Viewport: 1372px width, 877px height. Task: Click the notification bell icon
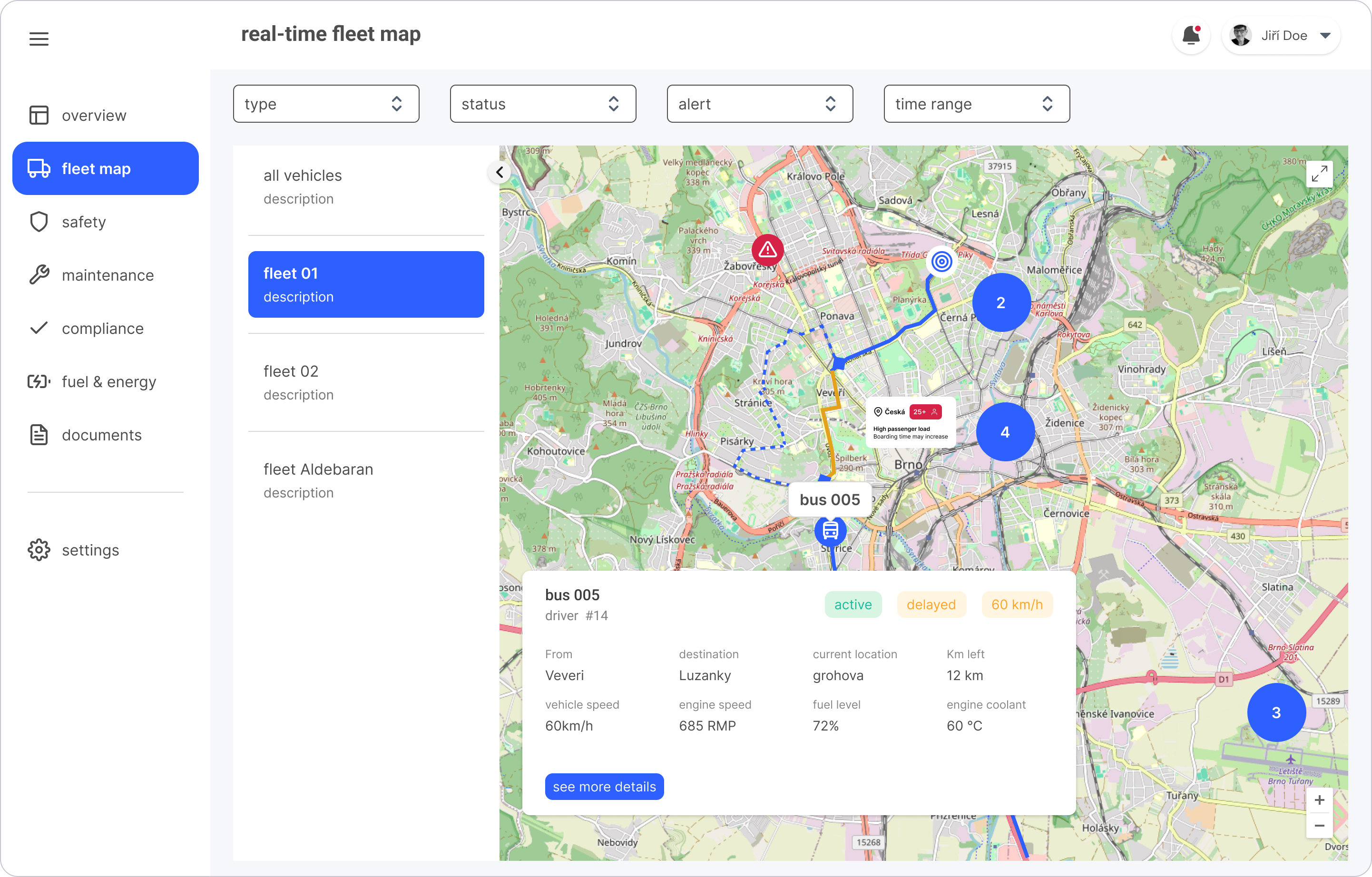click(x=1190, y=36)
